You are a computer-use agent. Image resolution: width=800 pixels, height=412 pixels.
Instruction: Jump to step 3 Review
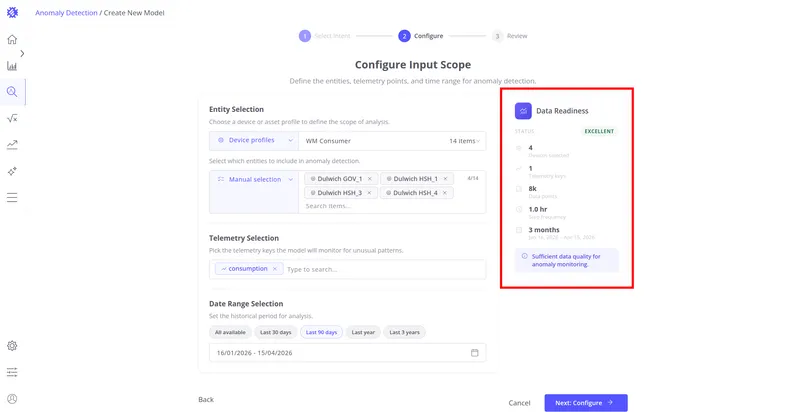pyautogui.click(x=510, y=36)
